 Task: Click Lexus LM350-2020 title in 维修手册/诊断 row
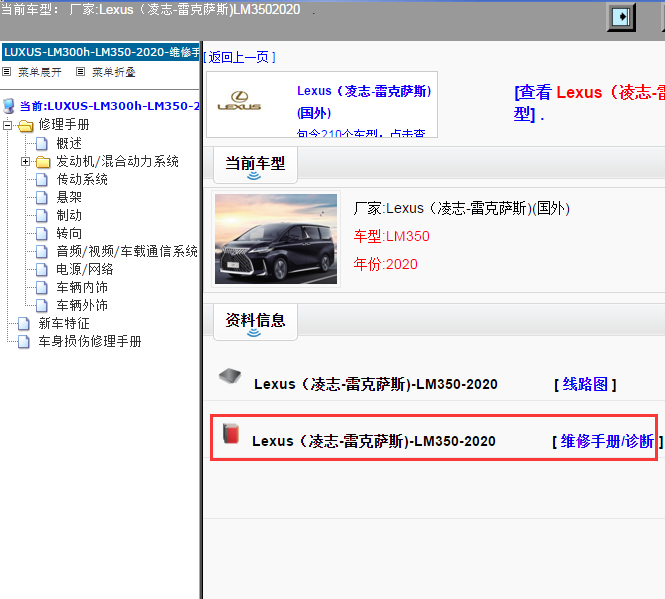374,442
